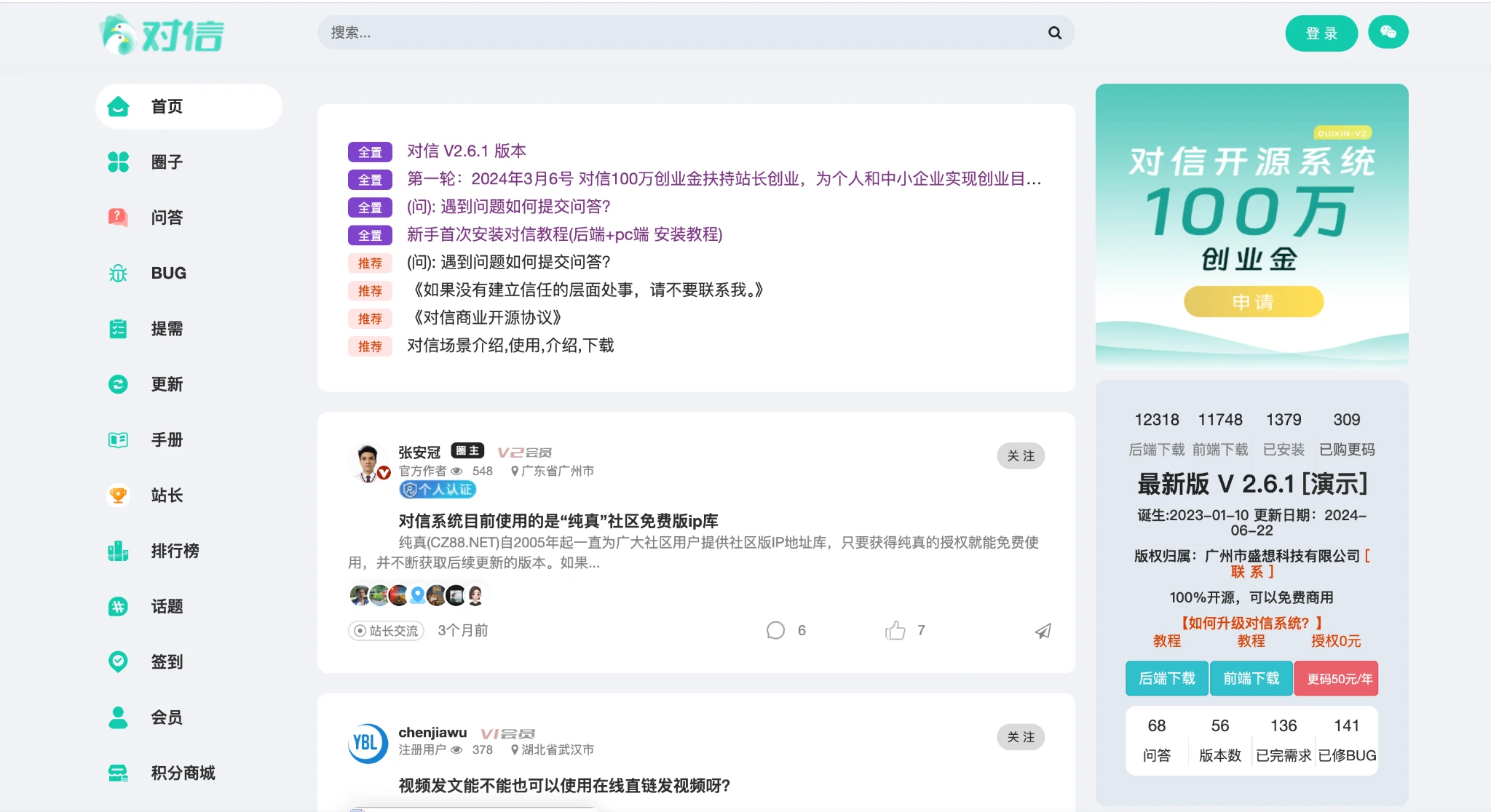Click the 个人认证 badge
The width and height of the screenshot is (1491, 812).
pos(438,490)
